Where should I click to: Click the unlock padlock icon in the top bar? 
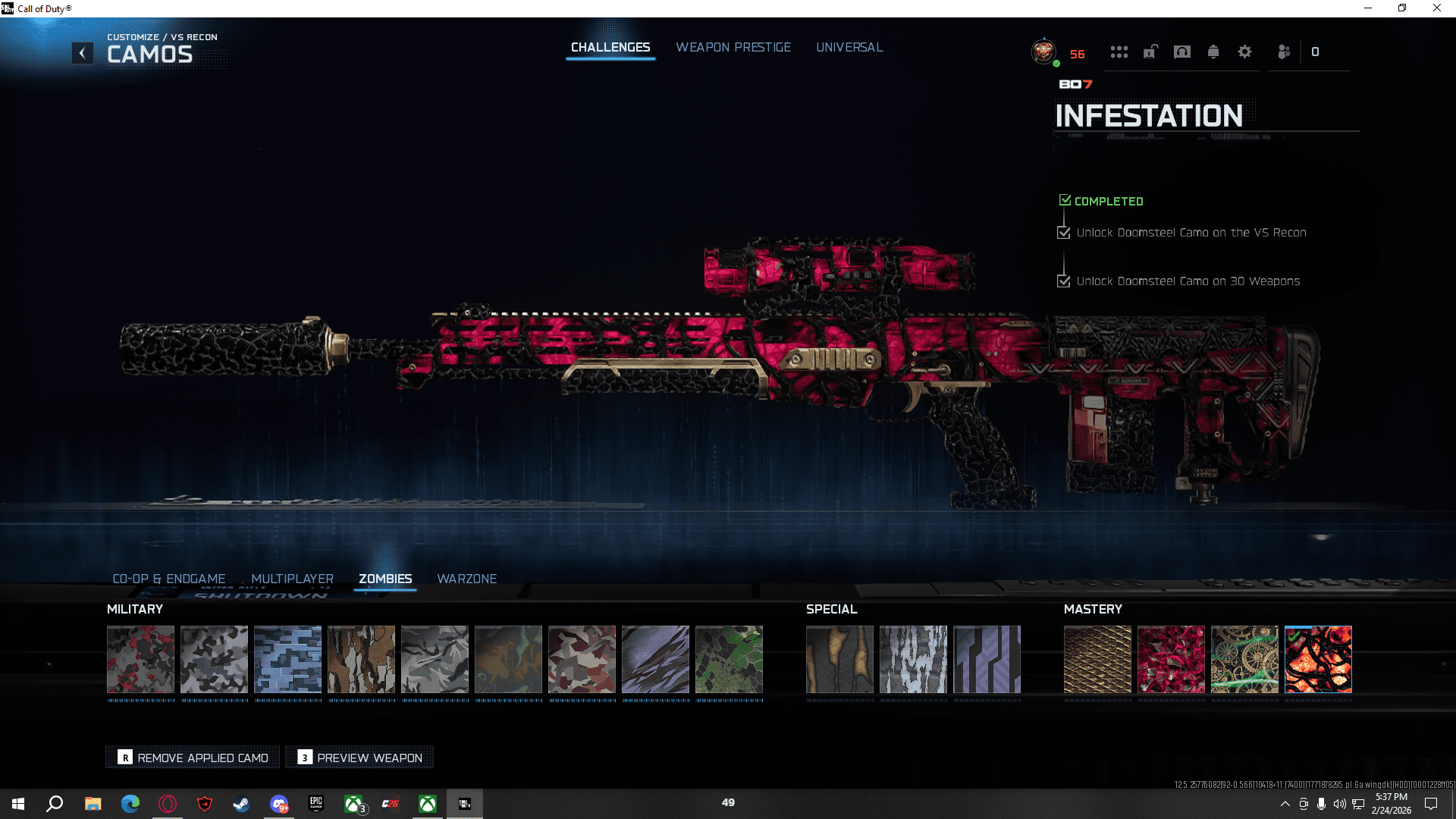pyautogui.click(x=1150, y=52)
